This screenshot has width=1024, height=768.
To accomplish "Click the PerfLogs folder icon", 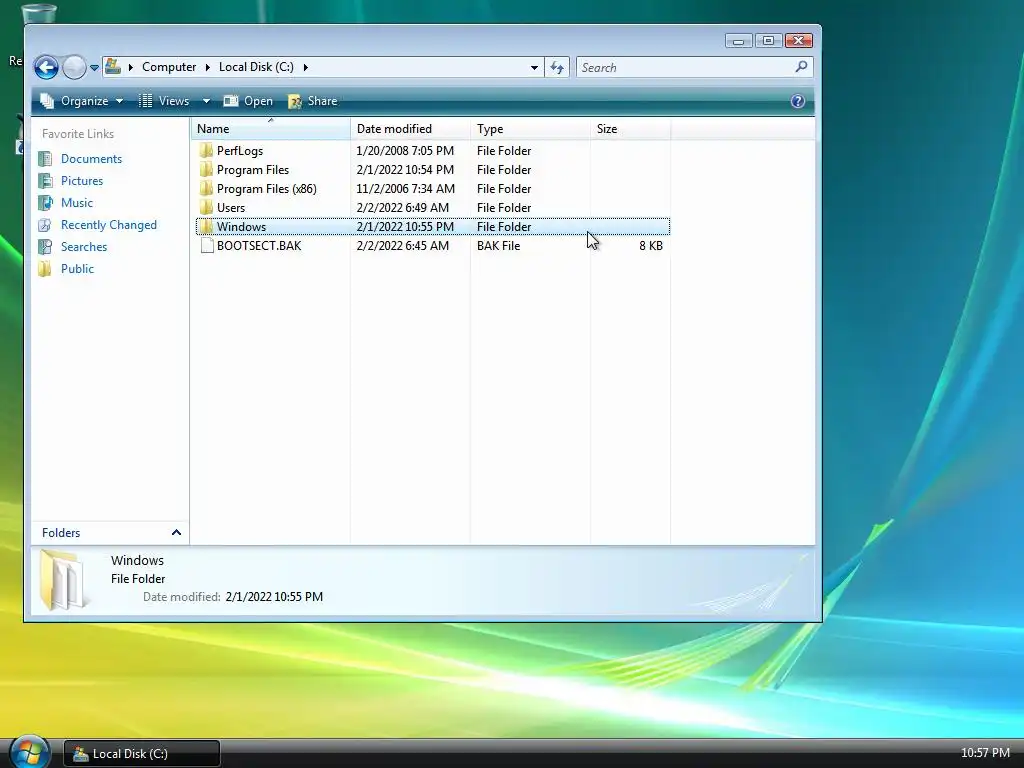I will coord(206,150).
